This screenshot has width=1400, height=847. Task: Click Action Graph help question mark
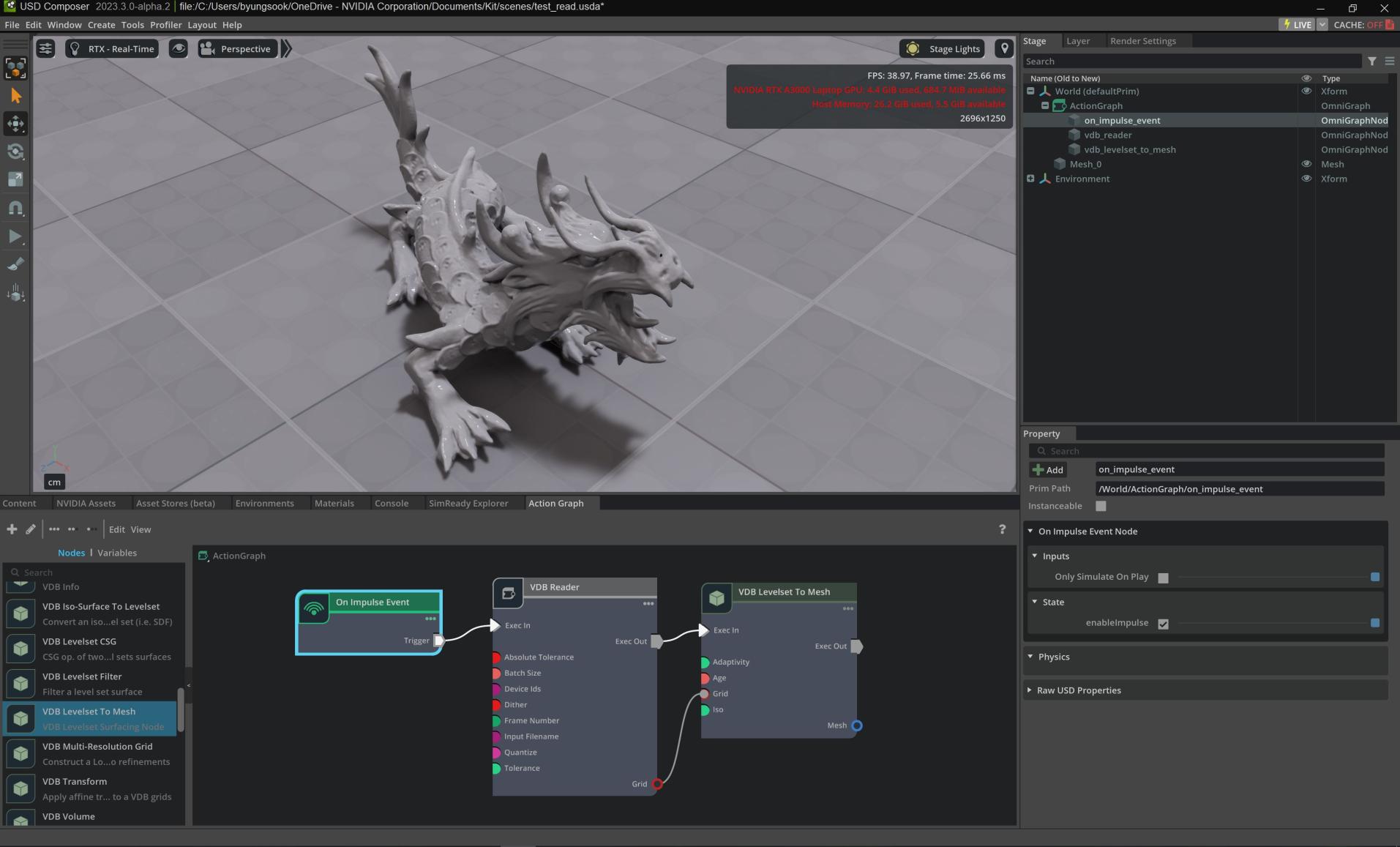coord(1002,529)
